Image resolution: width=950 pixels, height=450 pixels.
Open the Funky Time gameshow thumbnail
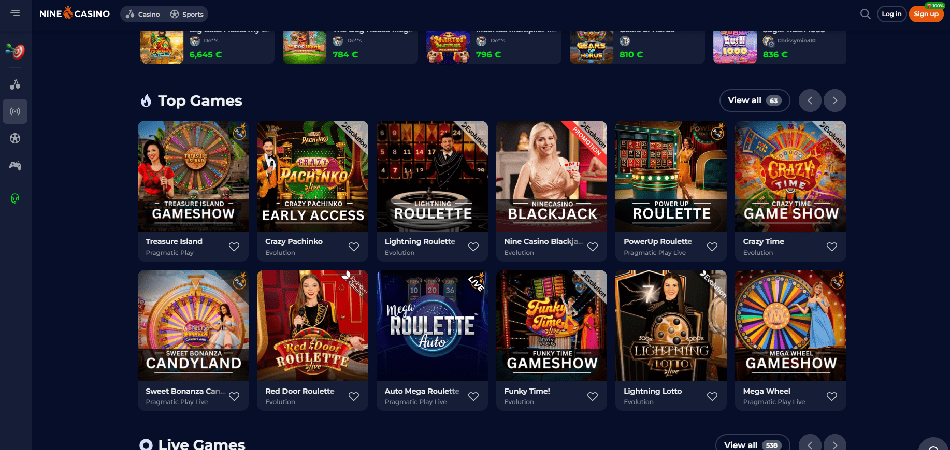point(551,325)
